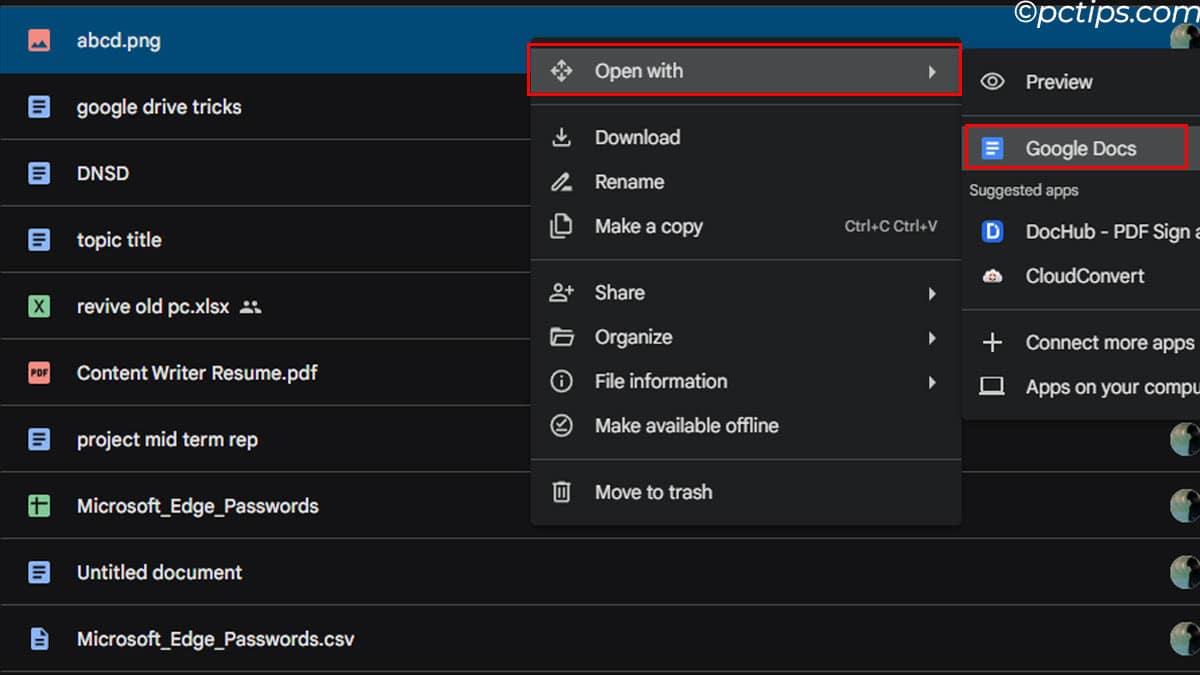Viewport: 1200px width, 675px height.
Task: Click the Download arrow icon in the menu
Action: tap(562, 138)
